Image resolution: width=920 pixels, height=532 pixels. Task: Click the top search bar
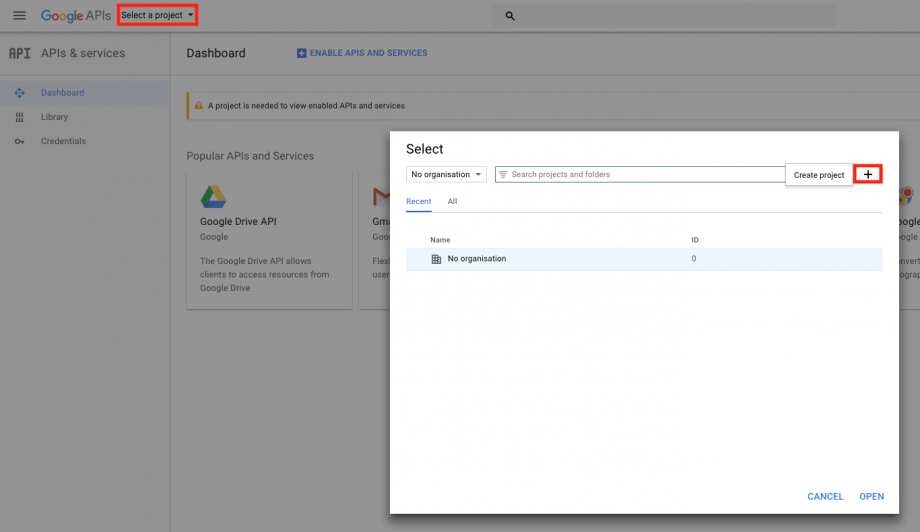coord(650,16)
